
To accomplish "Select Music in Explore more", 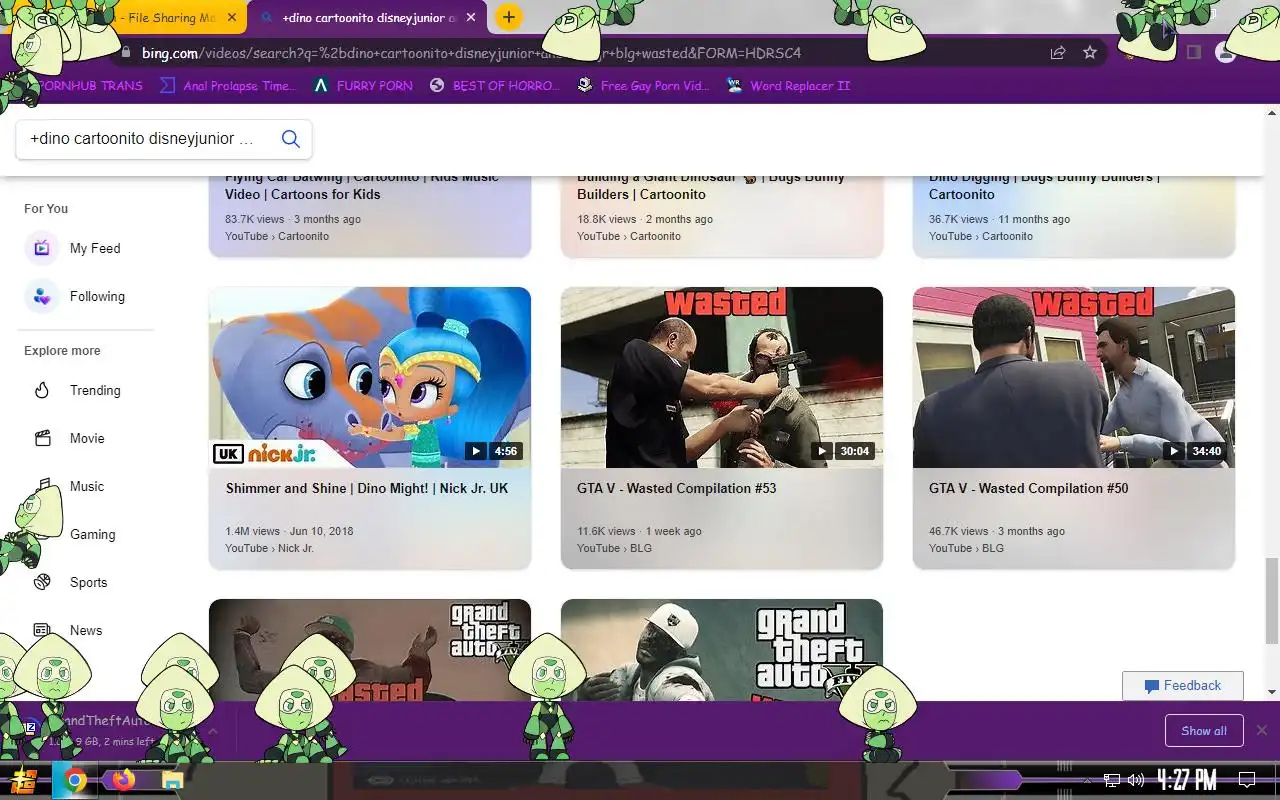I will tap(87, 486).
